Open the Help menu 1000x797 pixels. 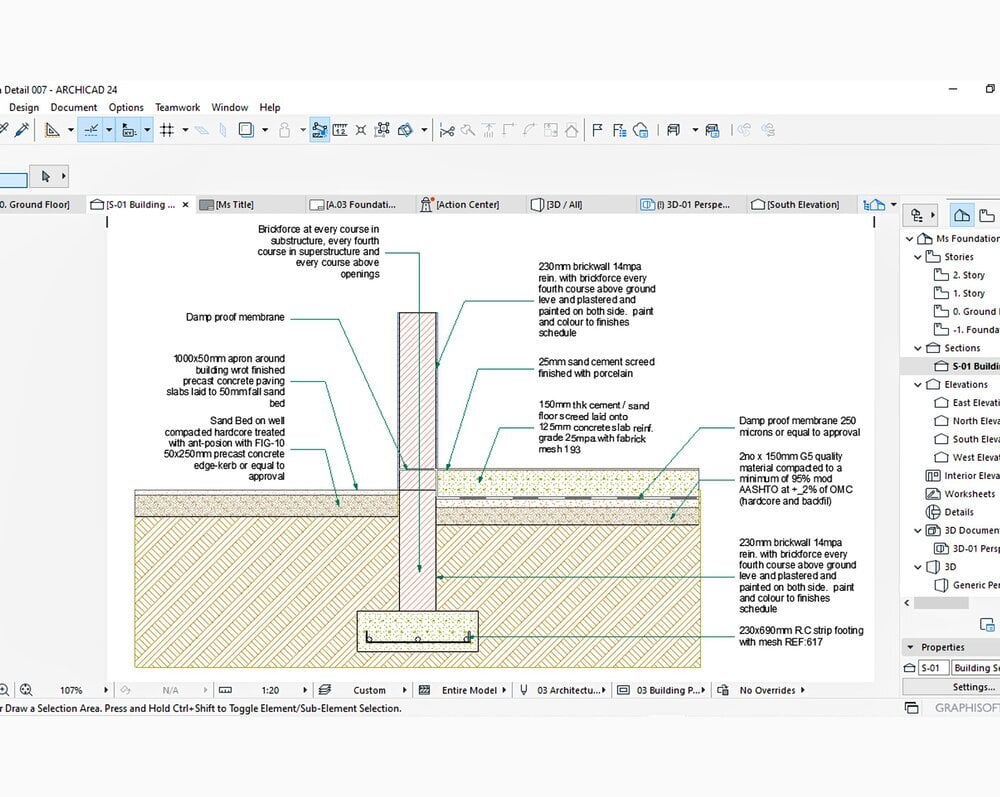270,107
